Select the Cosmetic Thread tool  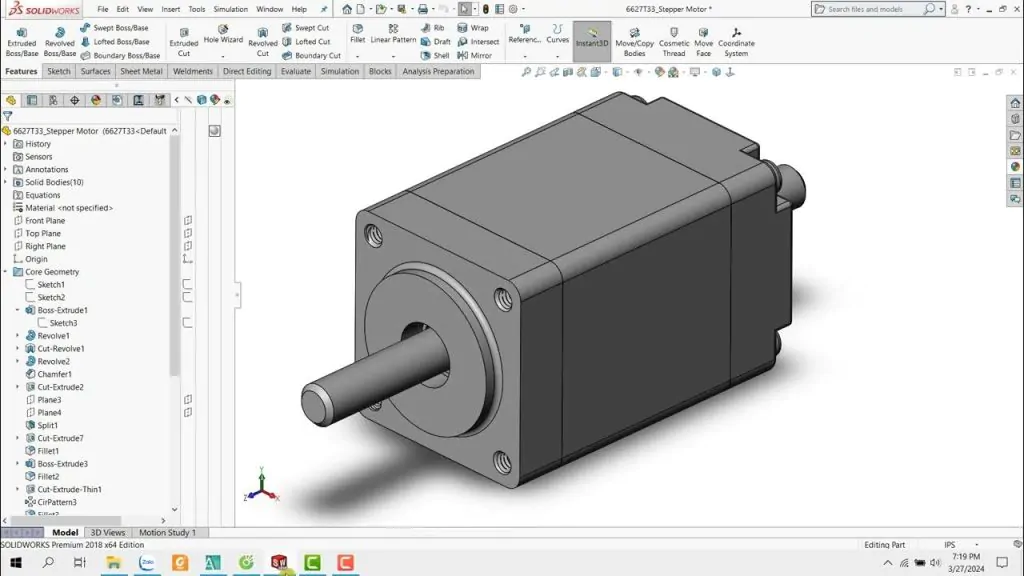click(674, 42)
